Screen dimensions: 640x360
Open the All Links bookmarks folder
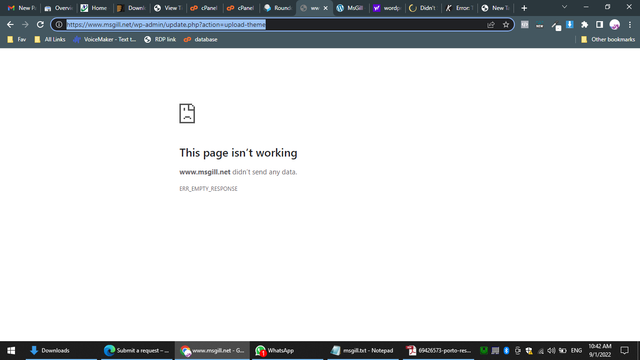50,39
